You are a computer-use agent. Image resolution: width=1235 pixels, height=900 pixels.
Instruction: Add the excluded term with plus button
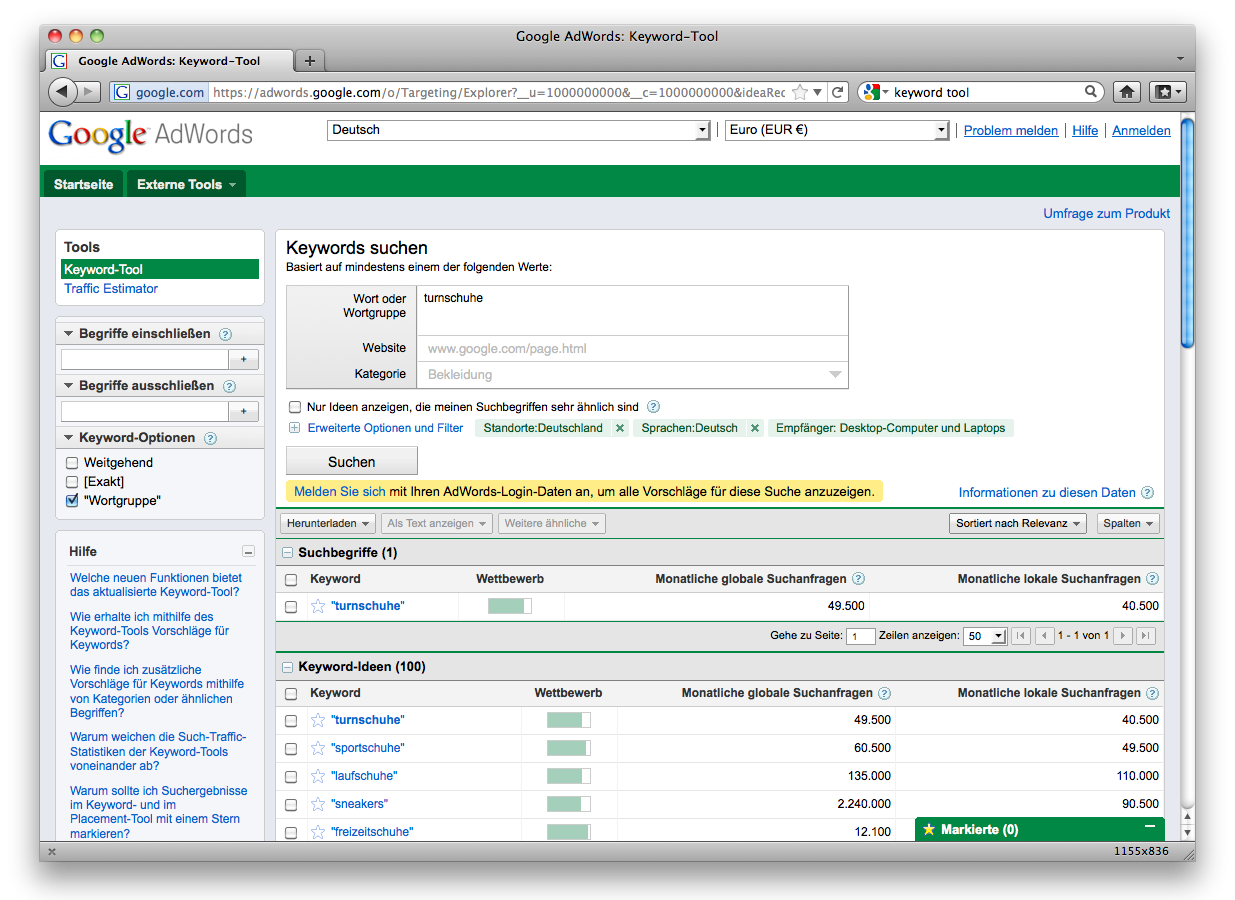coord(243,411)
